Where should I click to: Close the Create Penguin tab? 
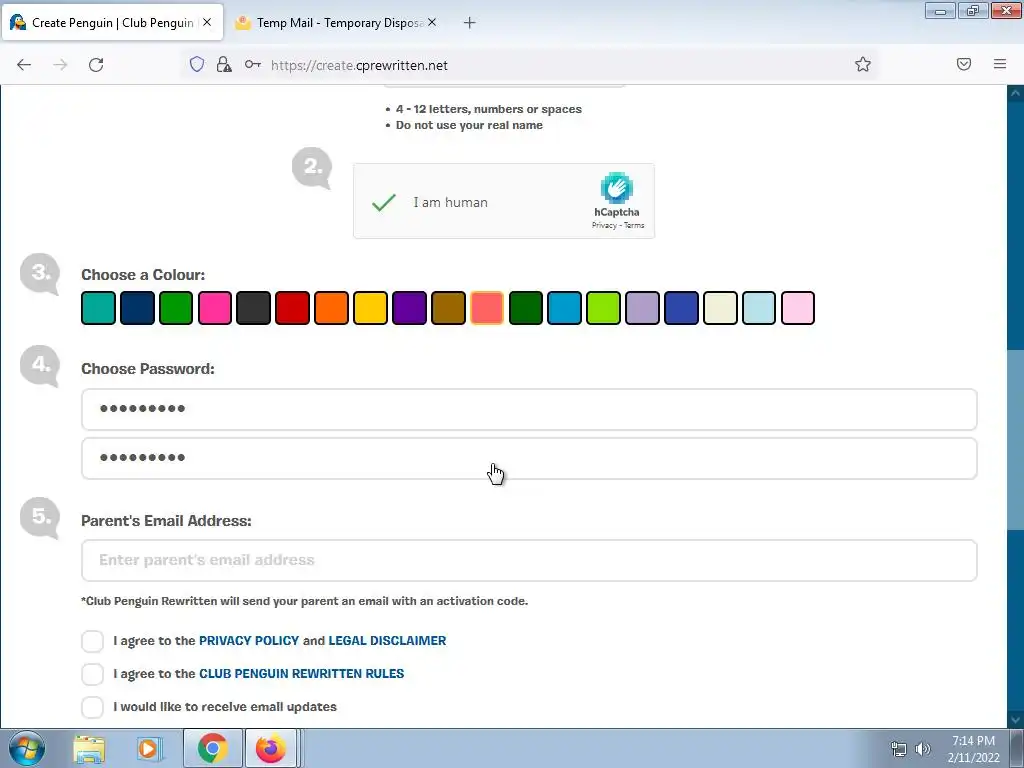click(x=207, y=22)
